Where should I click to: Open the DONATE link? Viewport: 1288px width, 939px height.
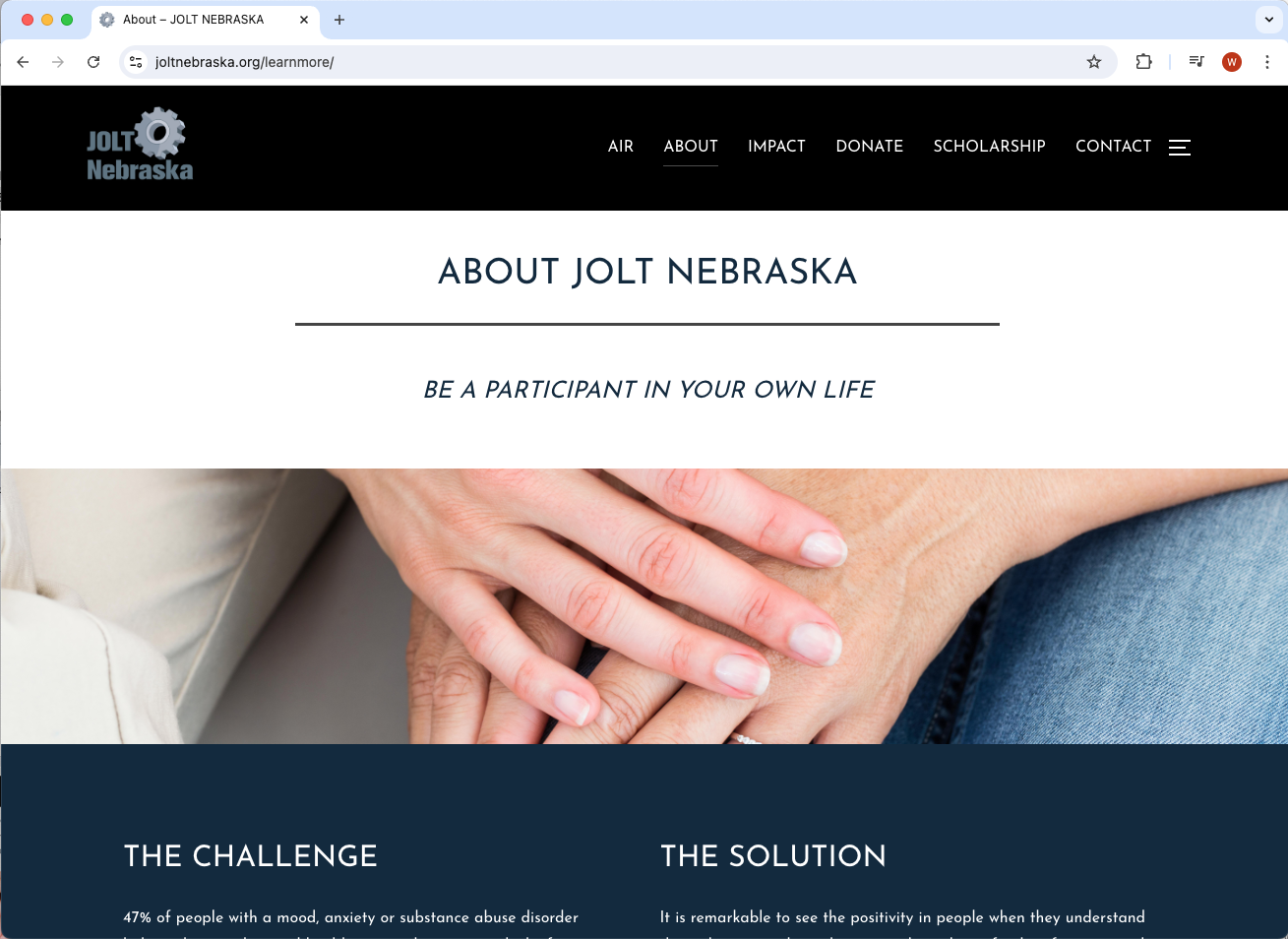(870, 146)
